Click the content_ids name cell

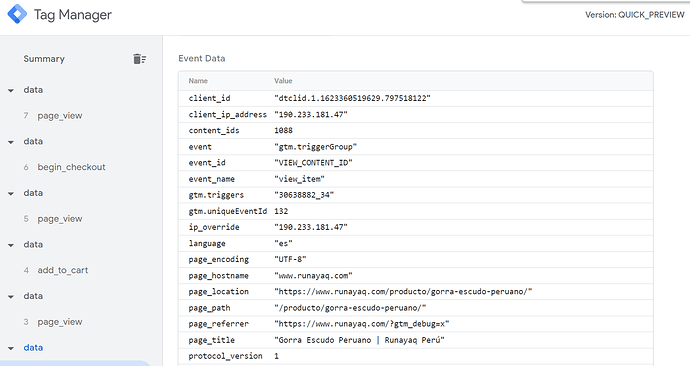[214, 130]
